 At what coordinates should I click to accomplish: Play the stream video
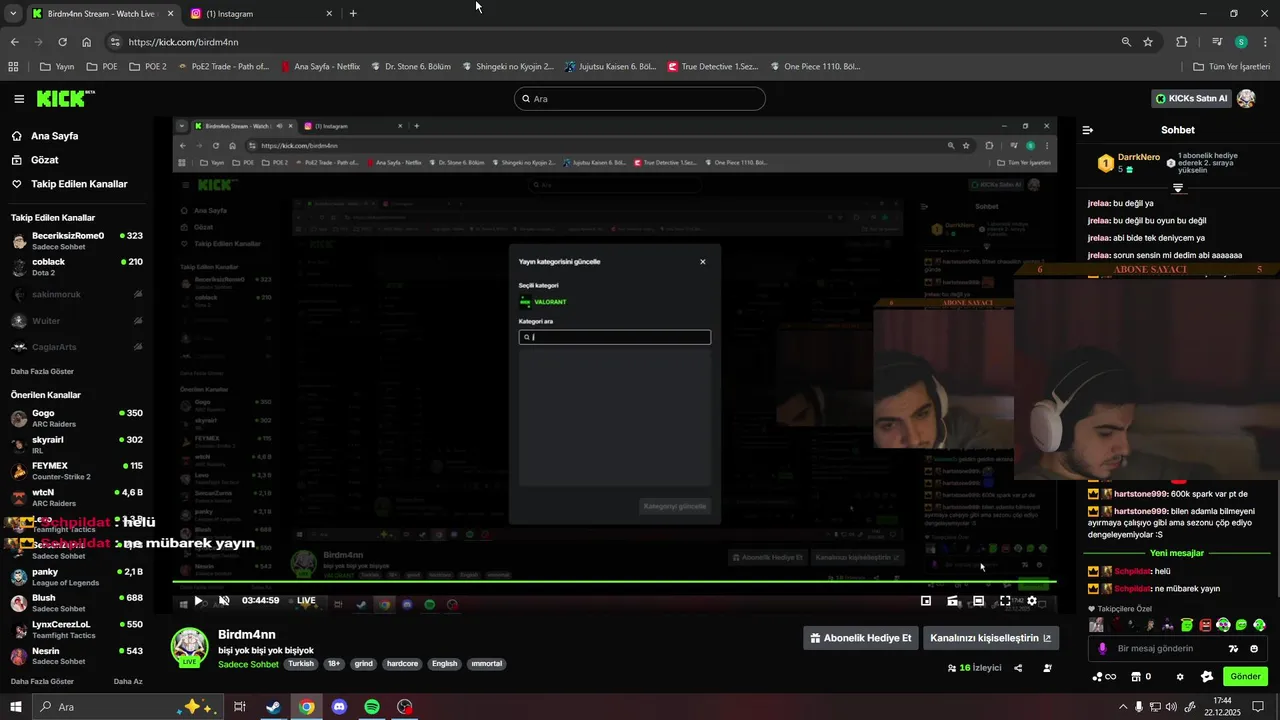(198, 601)
